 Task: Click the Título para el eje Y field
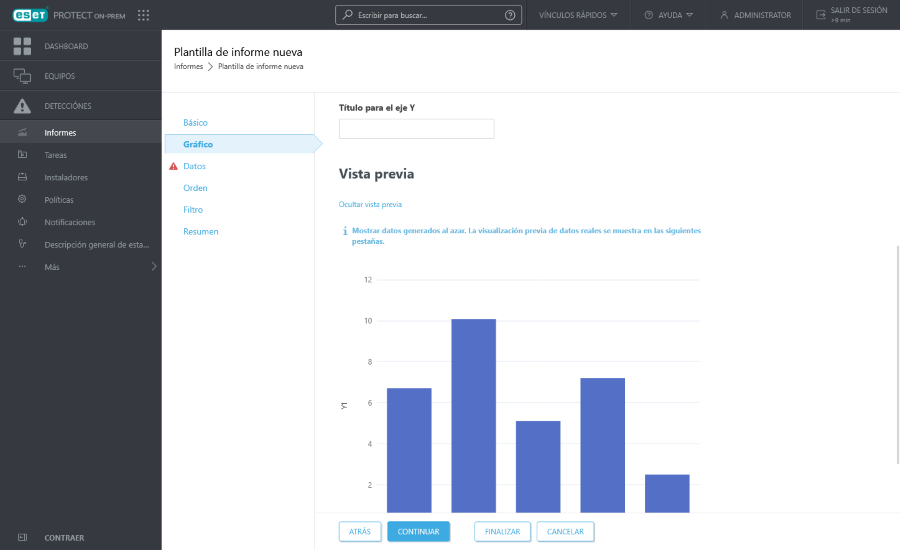416,129
